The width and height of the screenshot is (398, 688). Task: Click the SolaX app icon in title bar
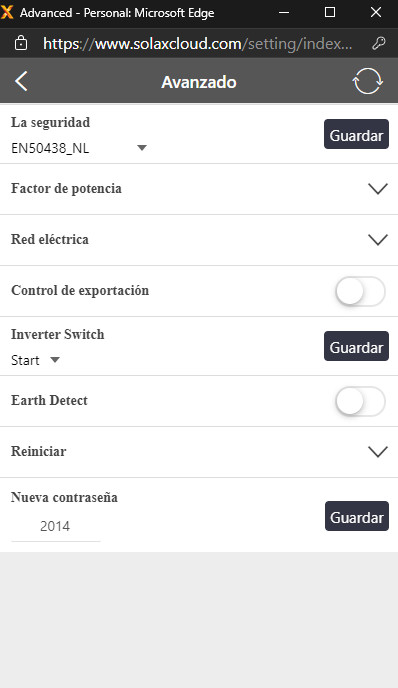pos(7,12)
